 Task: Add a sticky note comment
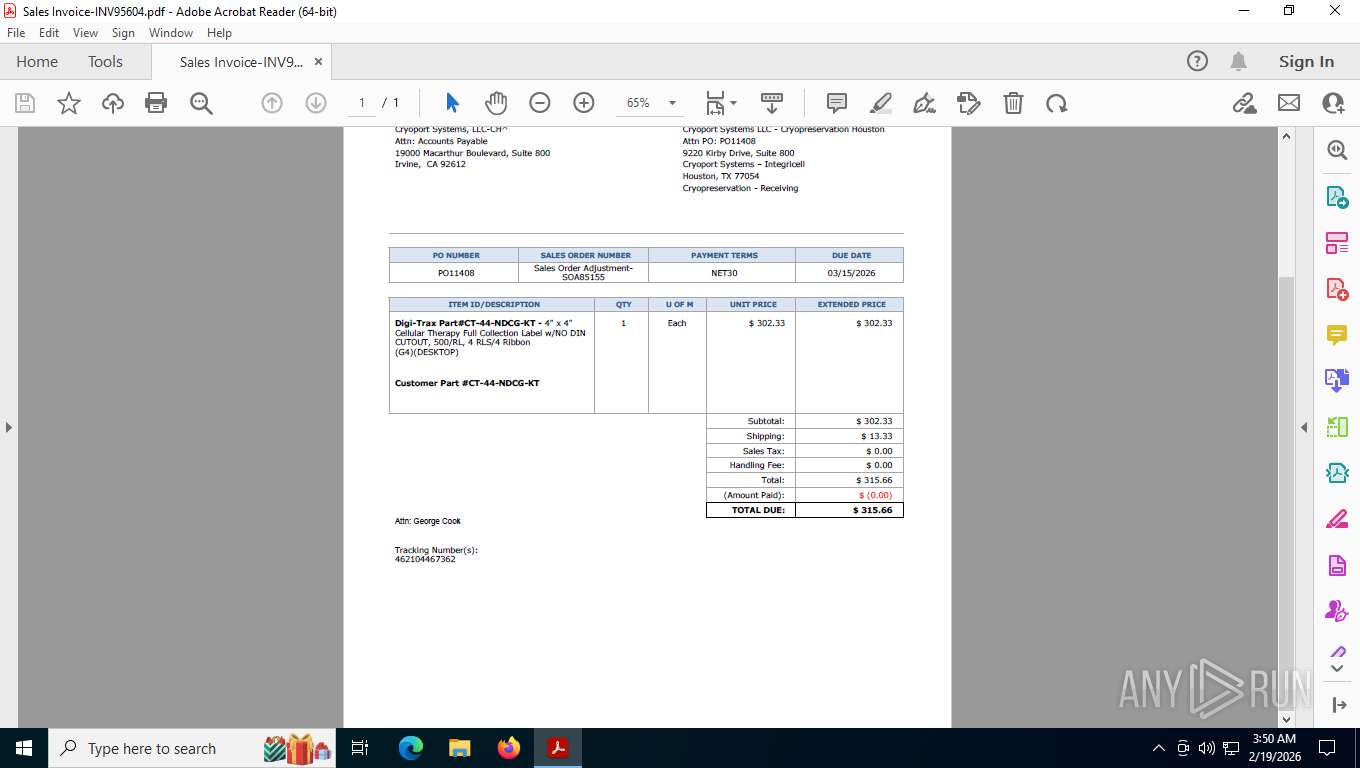coord(837,103)
